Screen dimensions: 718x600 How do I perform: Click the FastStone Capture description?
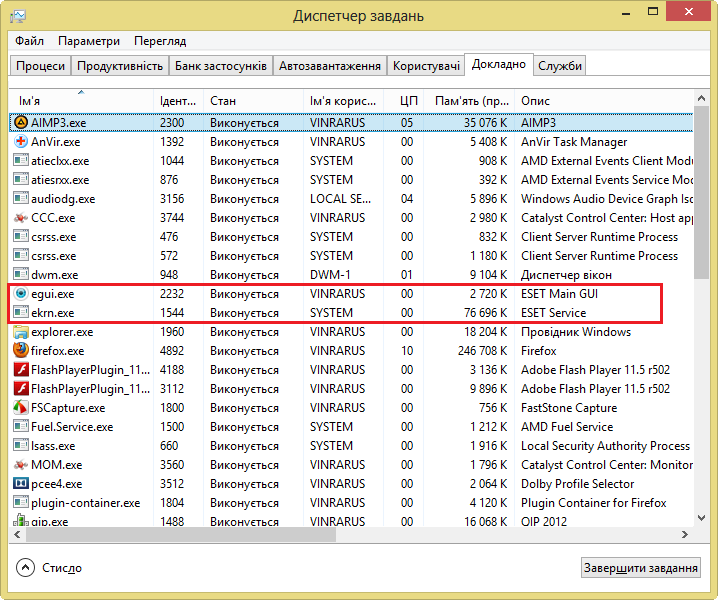(x=569, y=408)
